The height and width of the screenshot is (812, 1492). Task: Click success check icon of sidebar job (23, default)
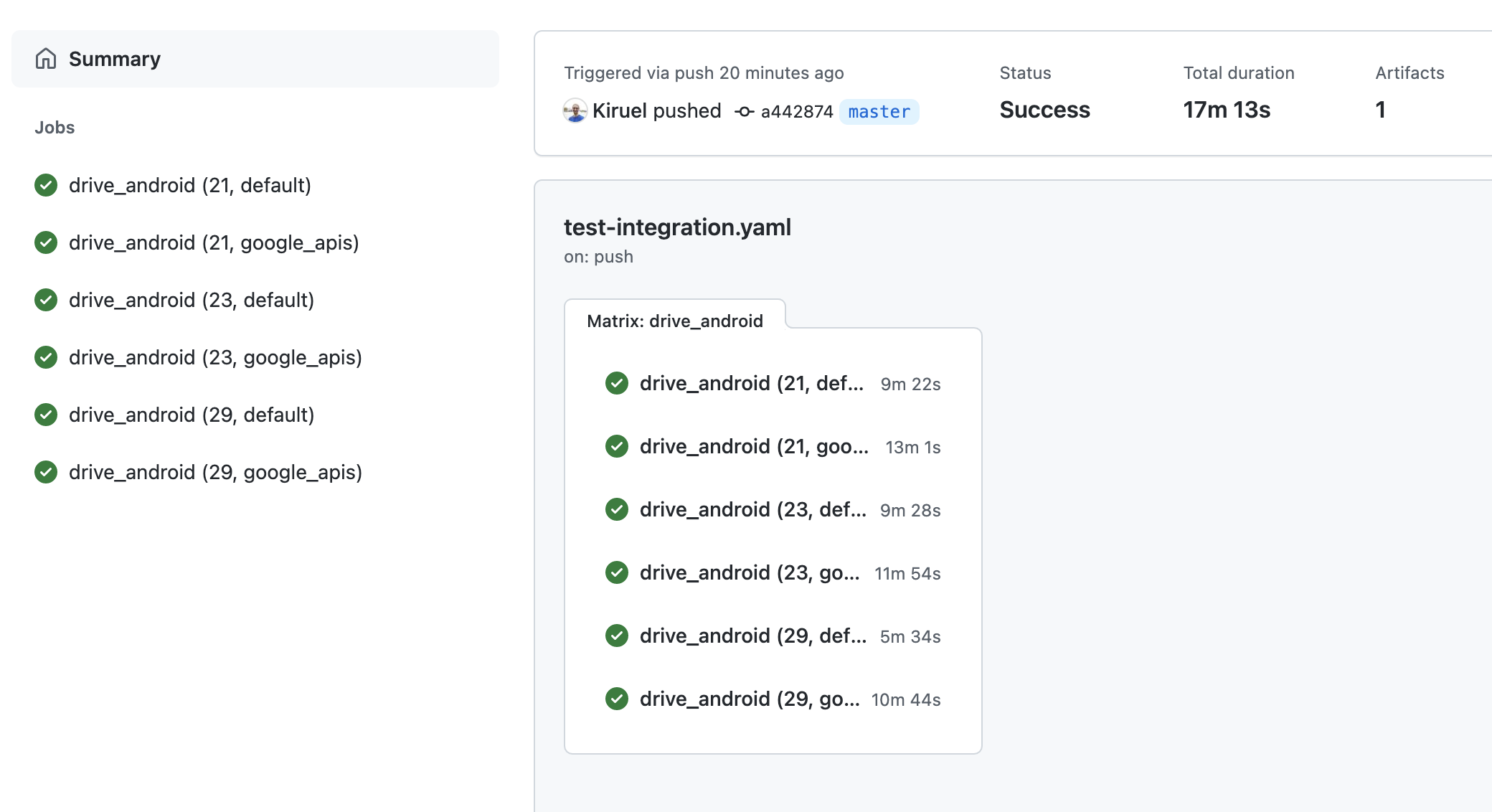tap(46, 300)
